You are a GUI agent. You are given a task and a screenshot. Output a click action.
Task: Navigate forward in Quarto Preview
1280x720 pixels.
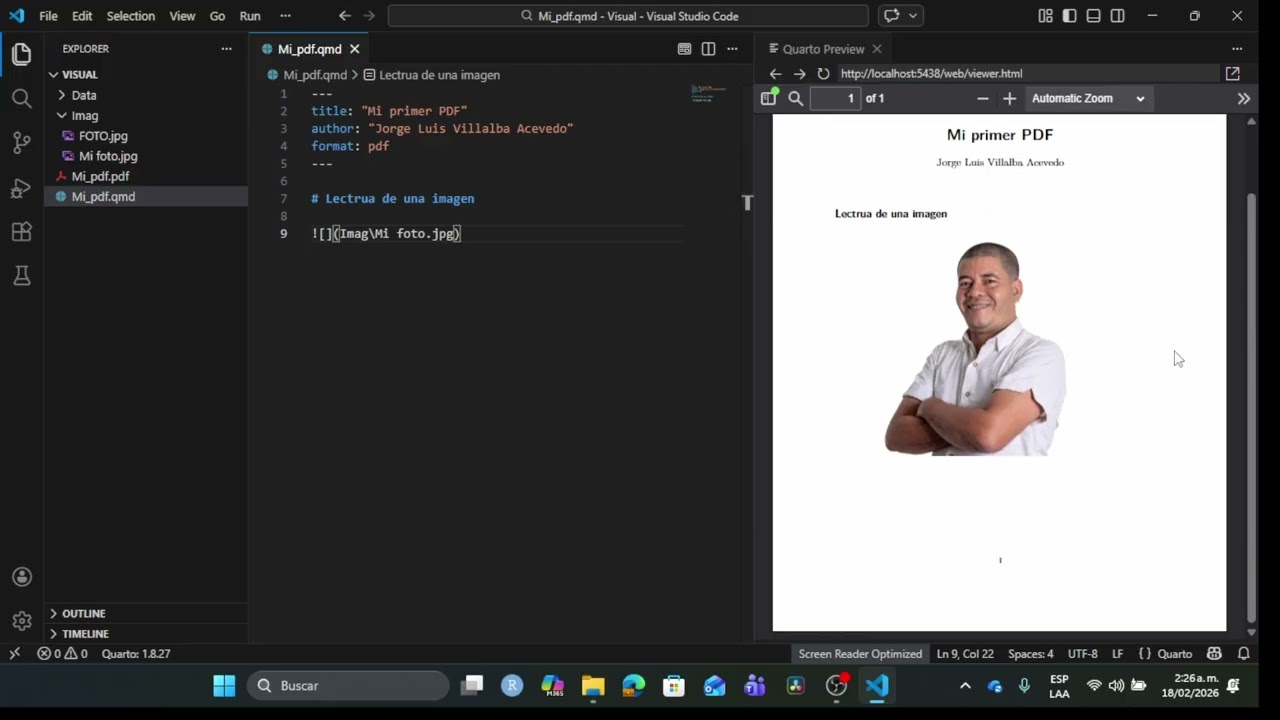(x=799, y=74)
